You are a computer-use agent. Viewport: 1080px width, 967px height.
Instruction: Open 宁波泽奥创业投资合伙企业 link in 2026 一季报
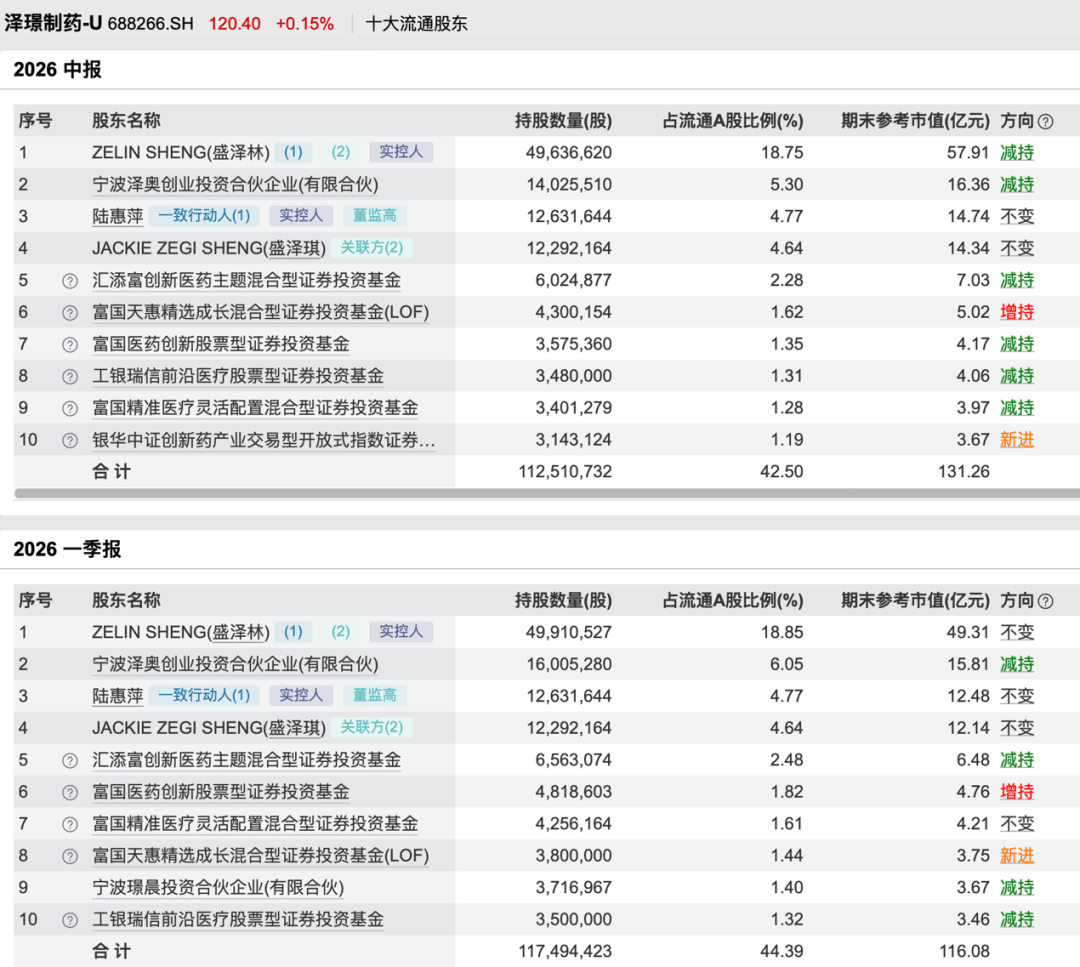click(236, 664)
